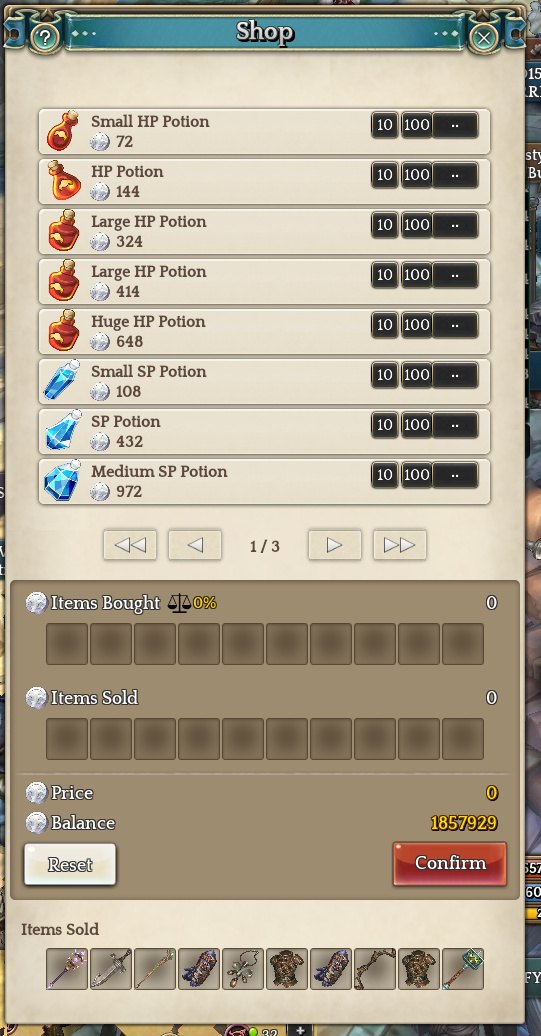541x1036 pixels.
Task: Click the first empty Items Bought slot
Action: coord(67,644)
